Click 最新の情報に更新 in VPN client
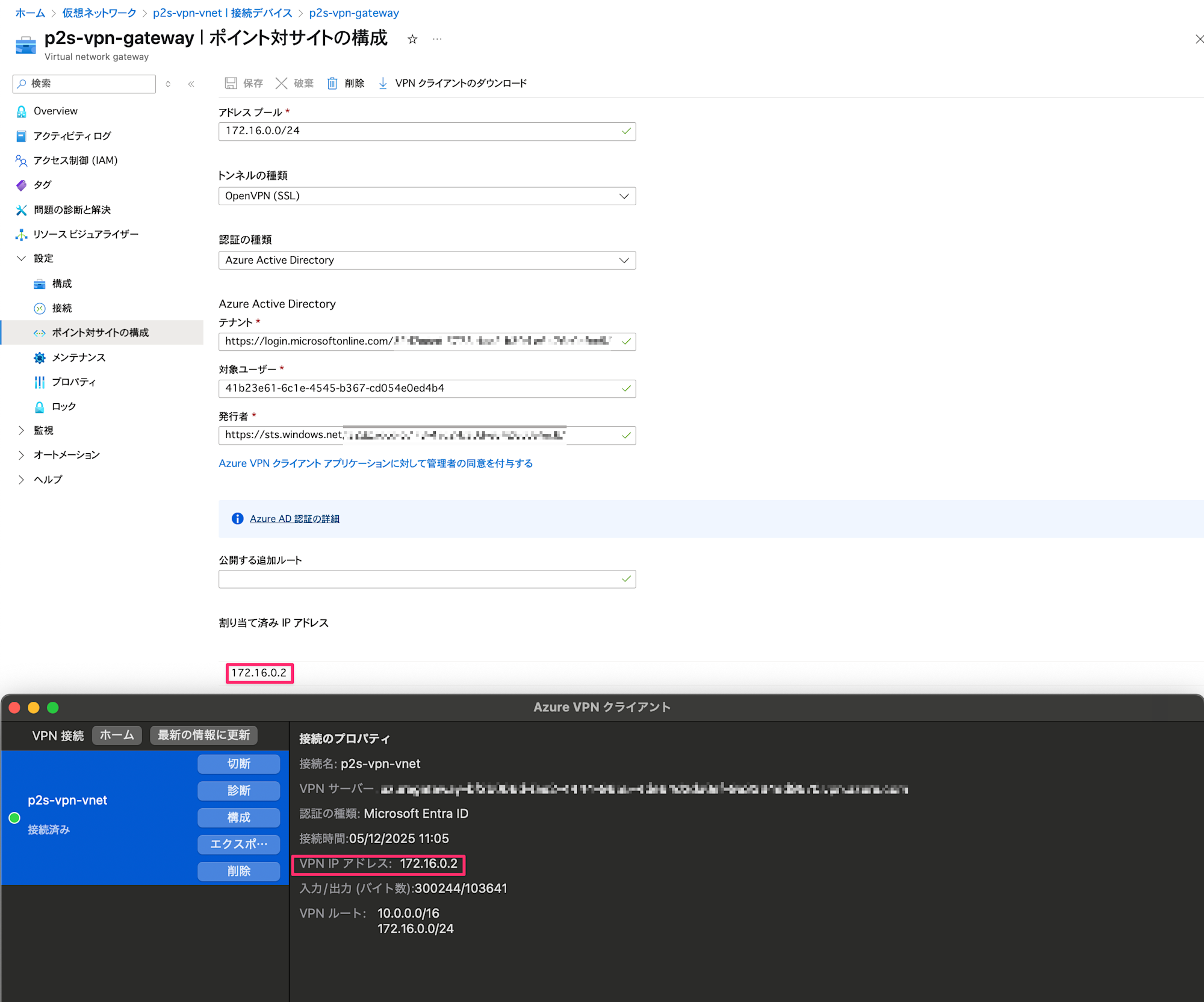The height and width of the screenshot is (1002, 1204). pyautogui.click(x=203, y=735)
